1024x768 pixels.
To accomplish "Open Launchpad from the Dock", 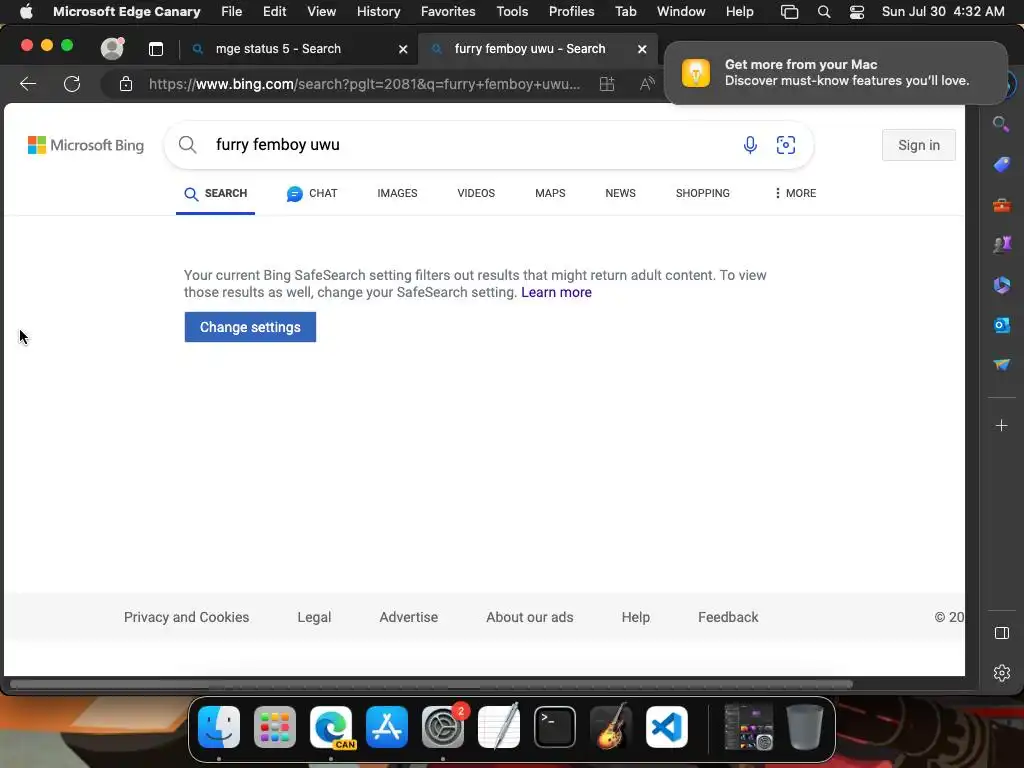I will (x=275, y=727).
